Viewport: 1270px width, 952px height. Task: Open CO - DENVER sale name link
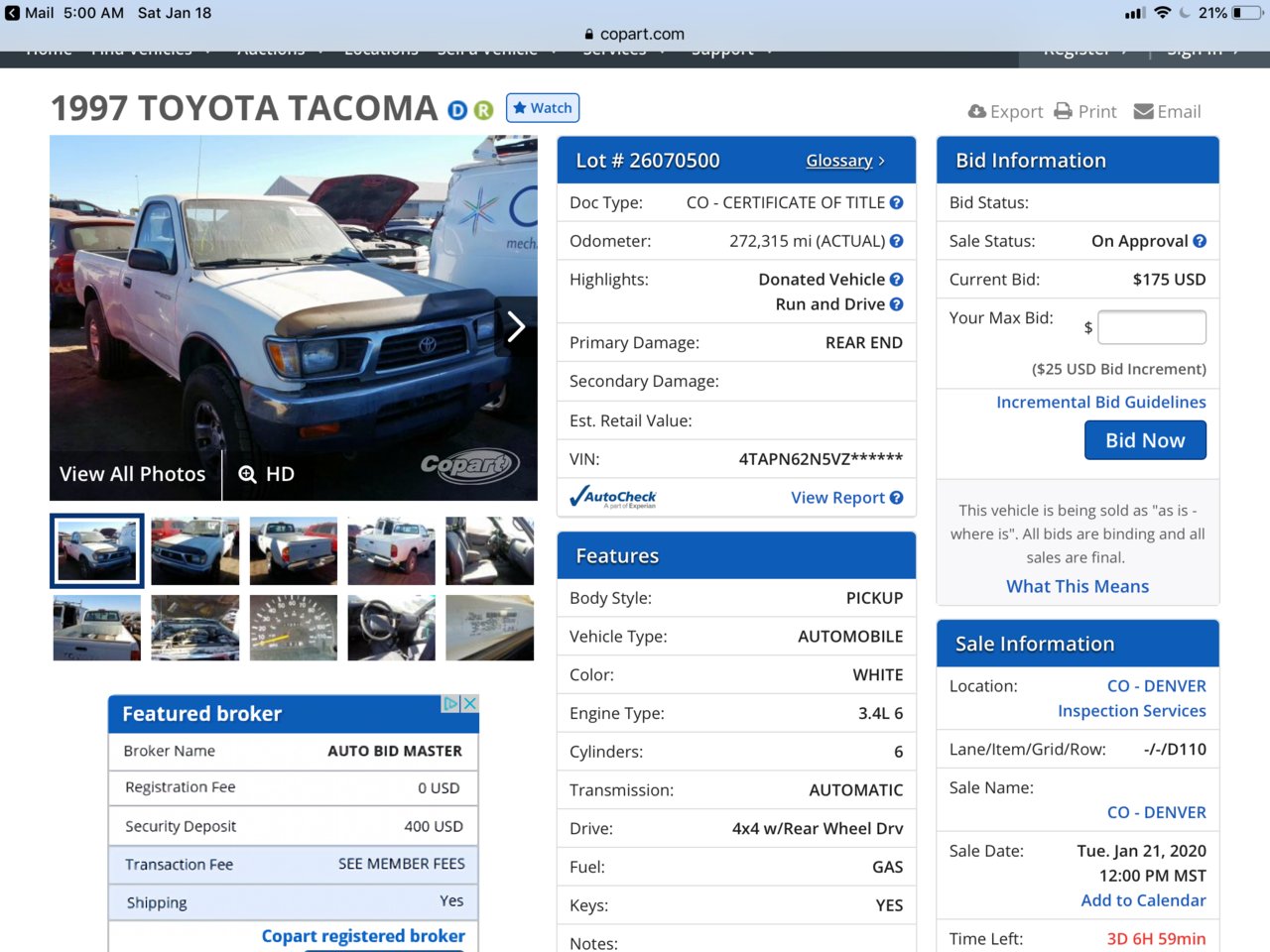pyautogui.click(x=1157, y=812)
